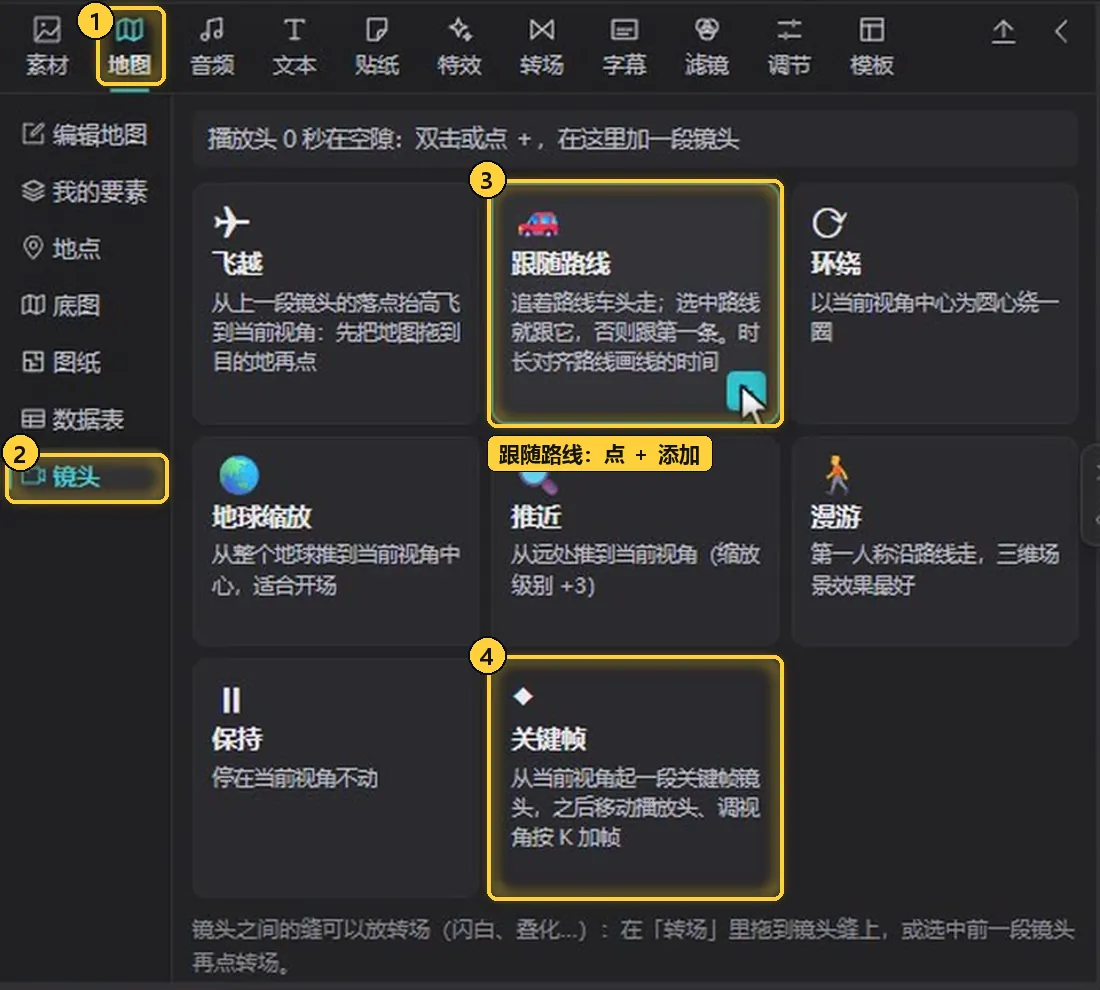Click the diamond icon on 关键帧 card
Image resolution: width=1100 pixels, height=990 pixels.
[523, 696]
